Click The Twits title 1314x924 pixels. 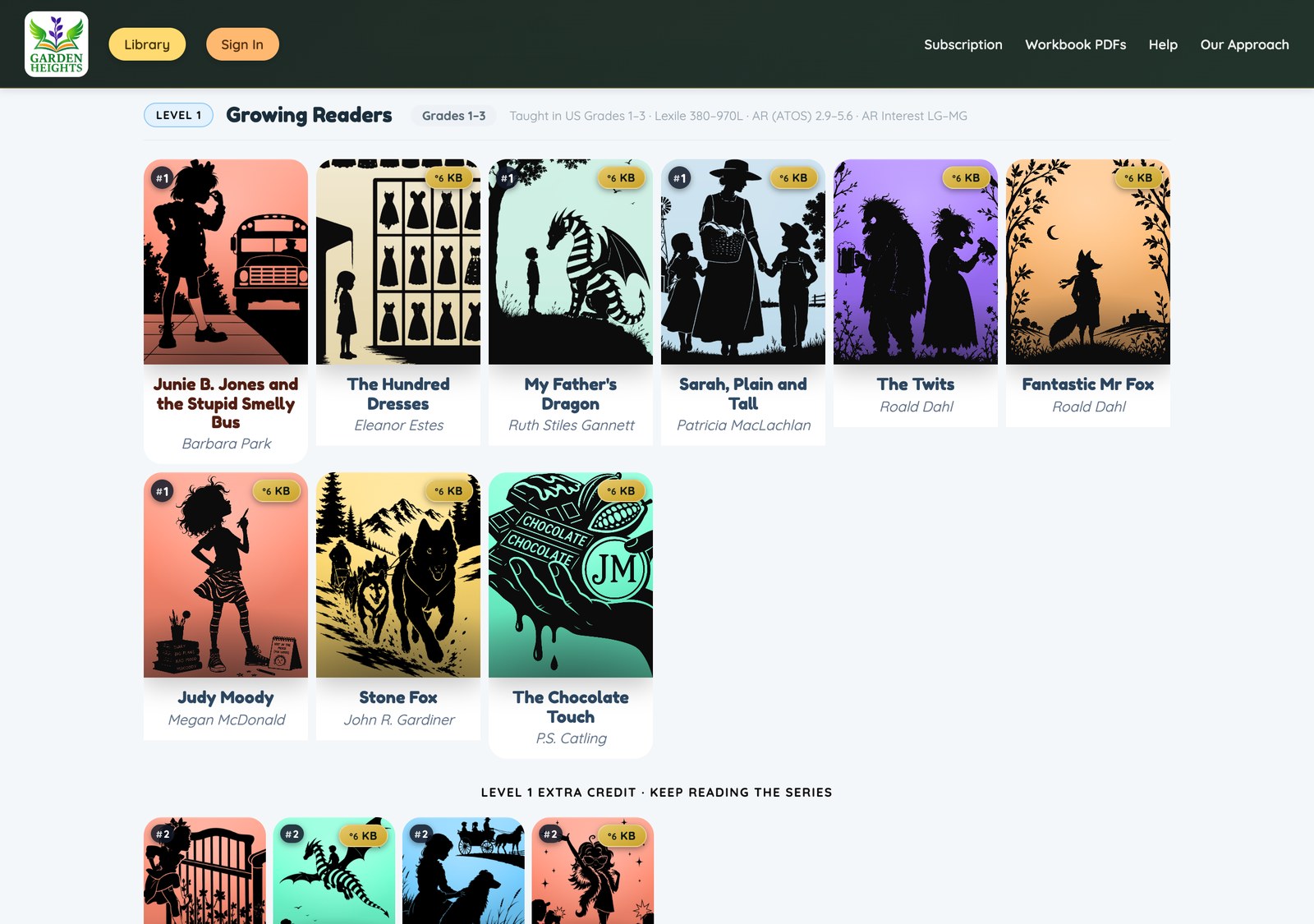(916, 384)
